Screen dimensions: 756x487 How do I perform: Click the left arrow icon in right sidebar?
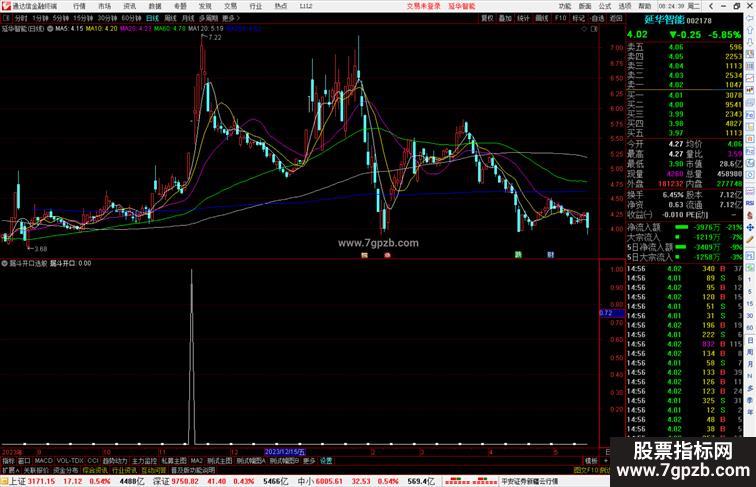tap(750, 18)
